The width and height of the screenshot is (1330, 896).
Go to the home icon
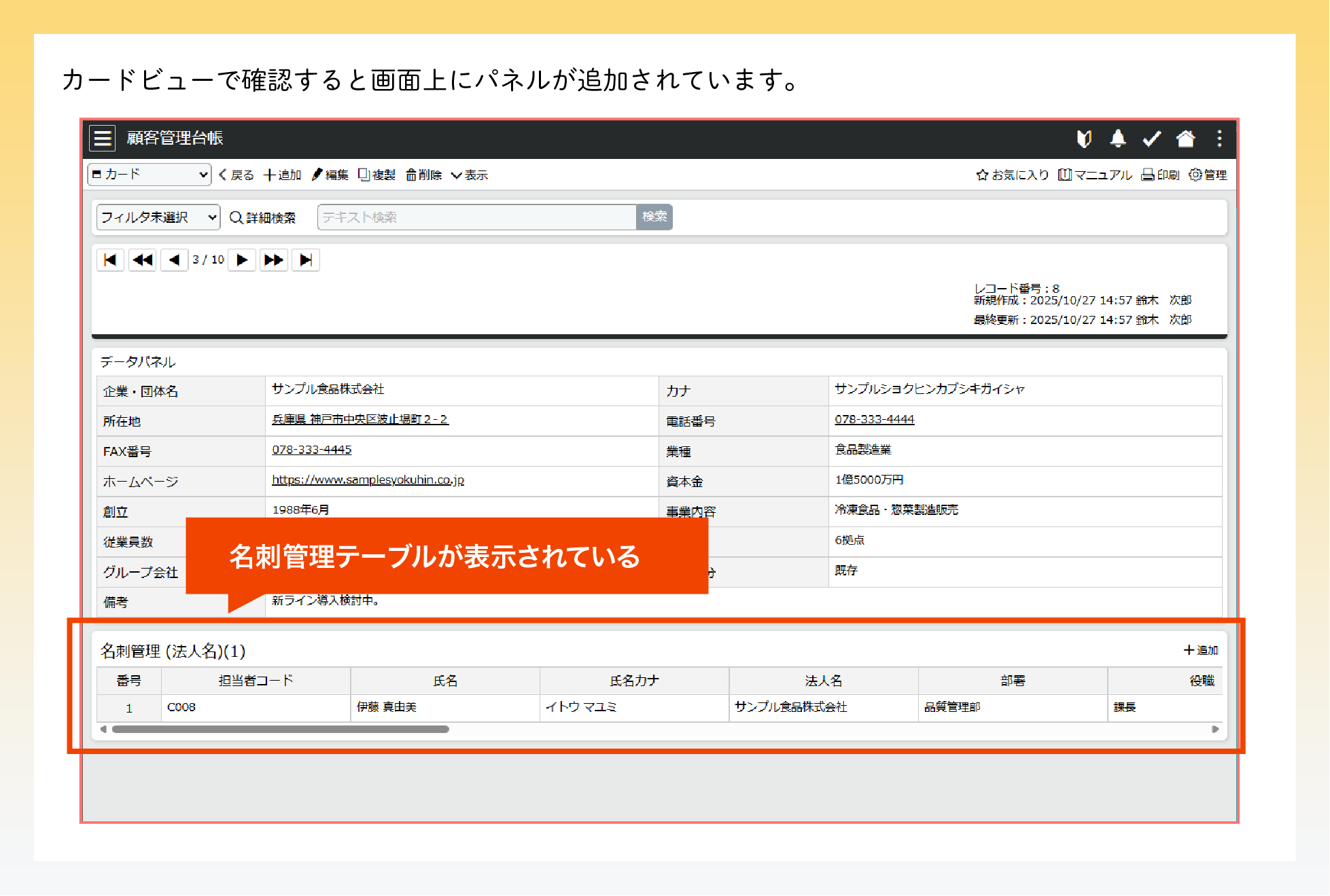1185,139
